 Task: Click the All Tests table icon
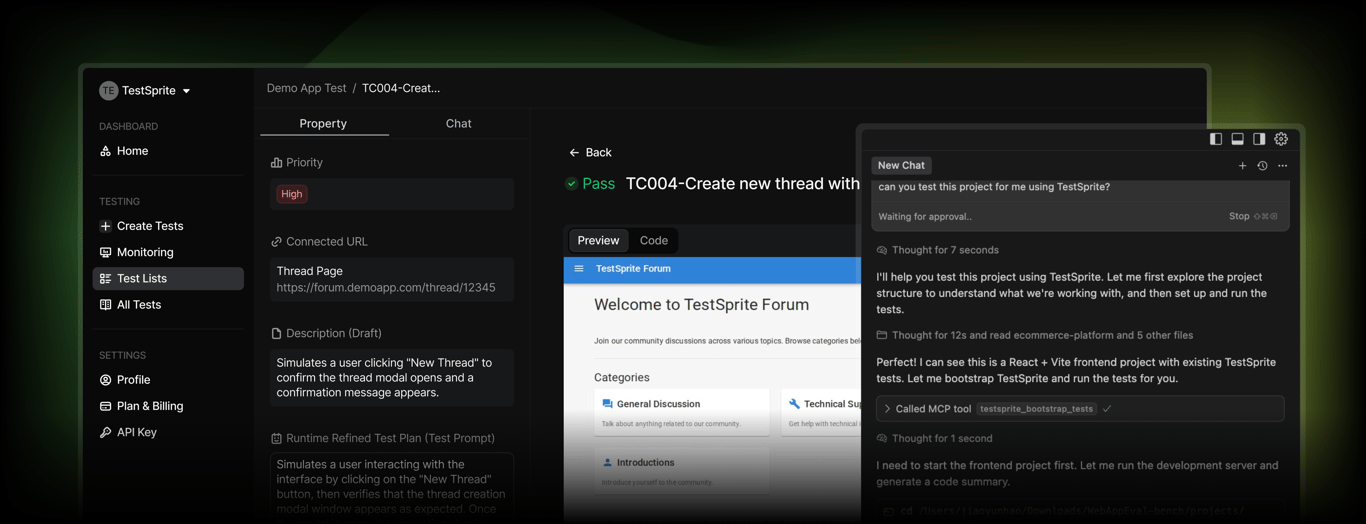tap(105, 304)
